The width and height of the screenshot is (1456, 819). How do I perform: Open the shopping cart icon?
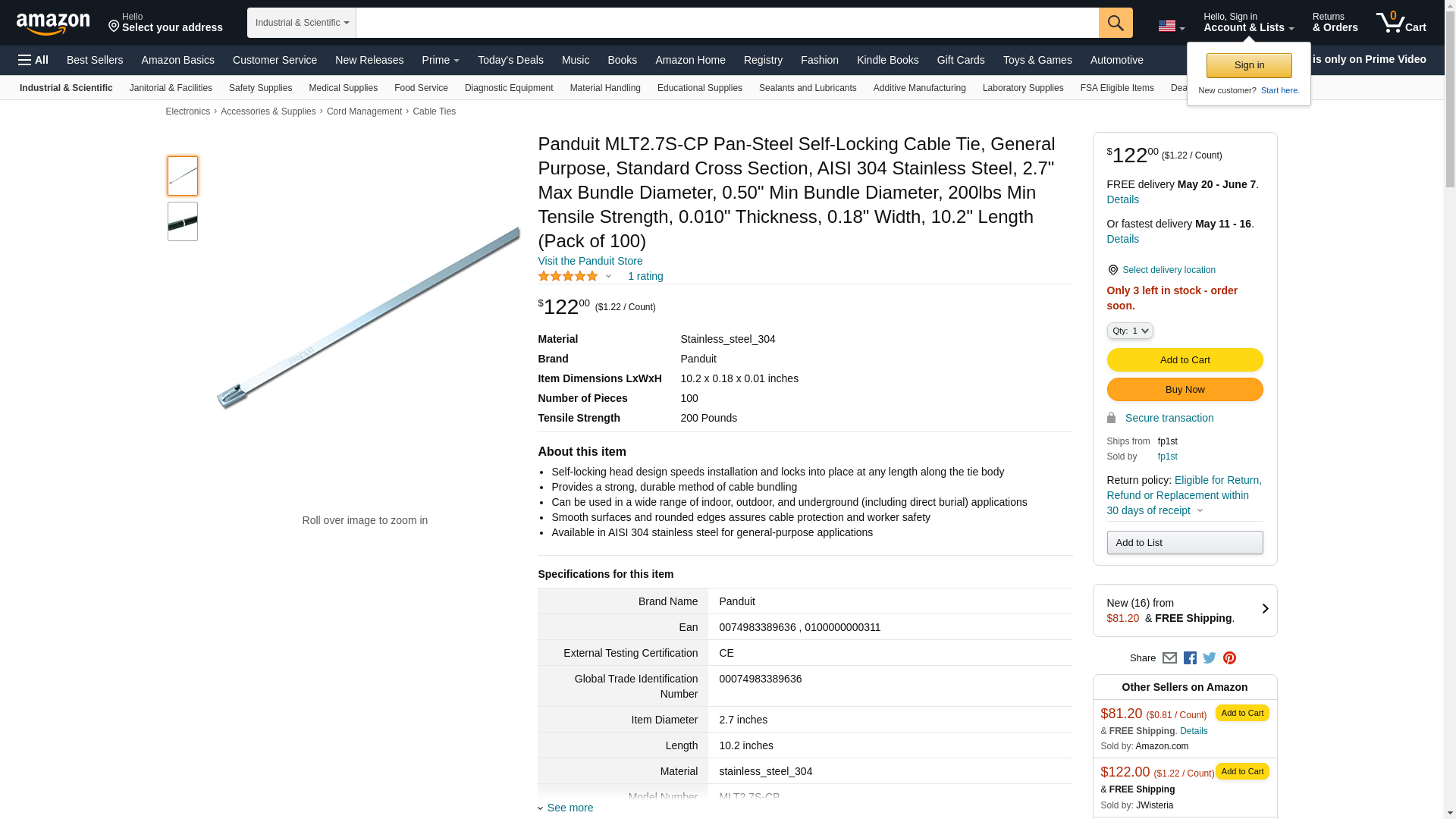1401,23
